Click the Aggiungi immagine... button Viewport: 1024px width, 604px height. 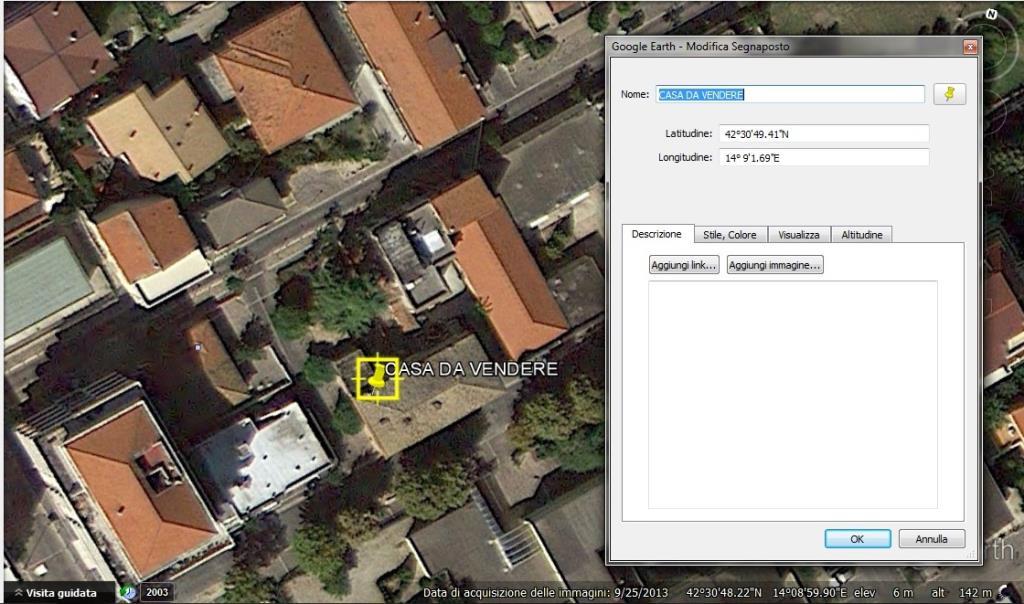click(x=775, y=264)
